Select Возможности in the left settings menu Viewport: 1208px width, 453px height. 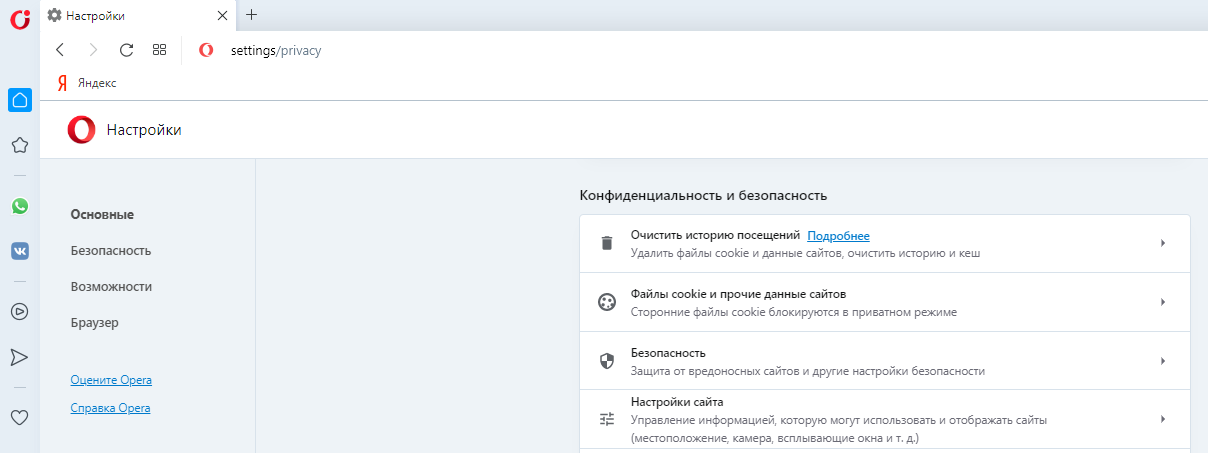tap(111, 286)
